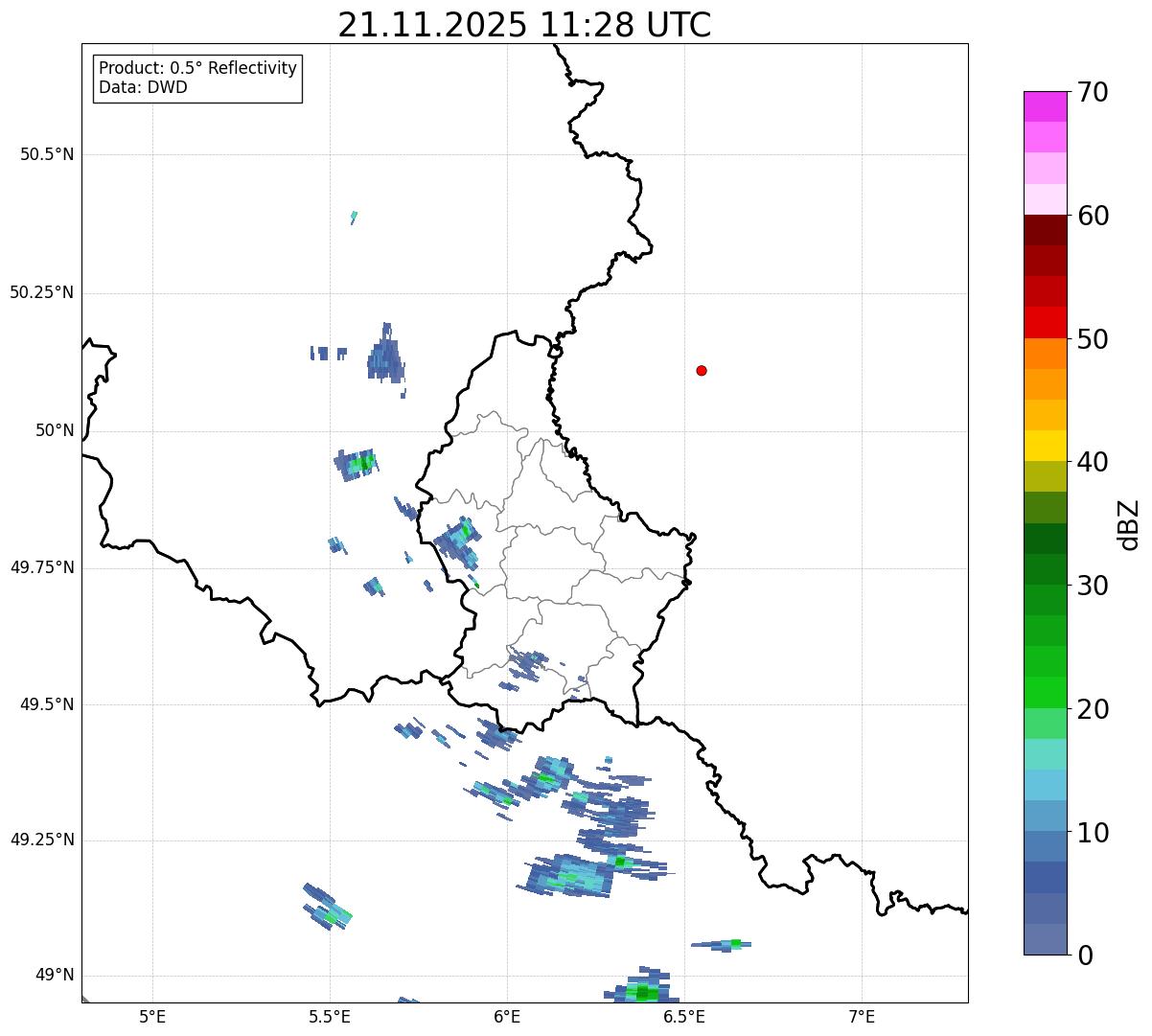Click the colorbar tick label '20'
1152x1036 pixels.
click(x=1093, y=709)
